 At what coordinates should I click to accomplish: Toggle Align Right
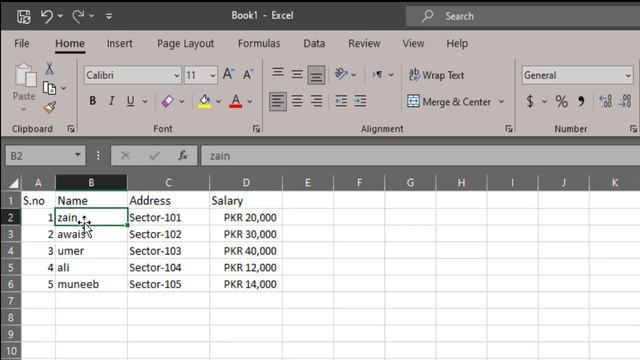tap(316, 101)
